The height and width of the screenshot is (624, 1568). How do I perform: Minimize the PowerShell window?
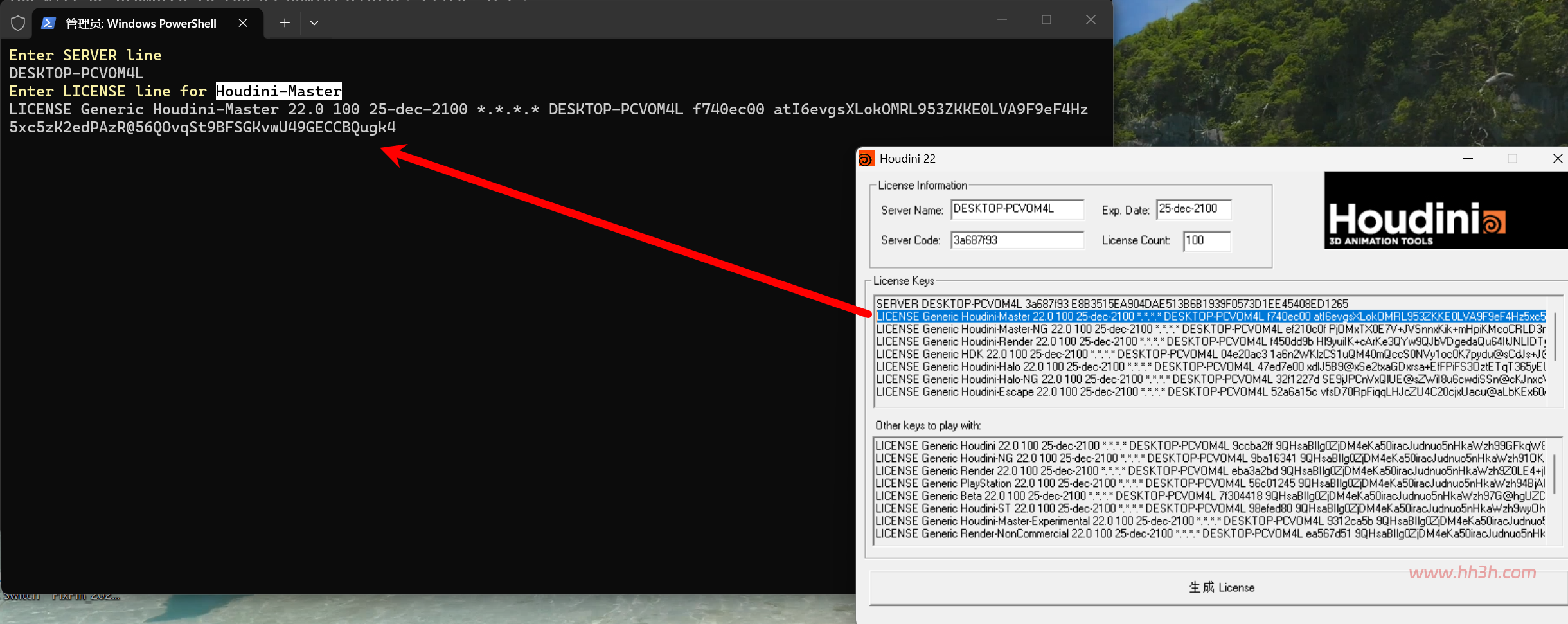(1002, 20)
